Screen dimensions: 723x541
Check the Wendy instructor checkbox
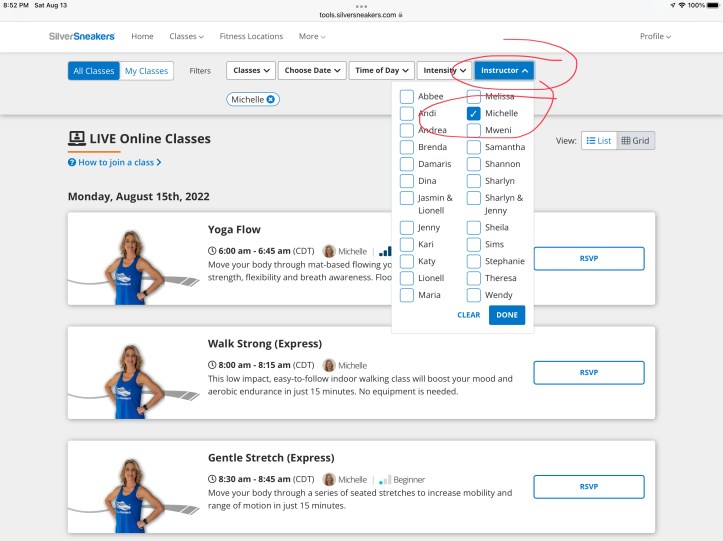[474, 295]
